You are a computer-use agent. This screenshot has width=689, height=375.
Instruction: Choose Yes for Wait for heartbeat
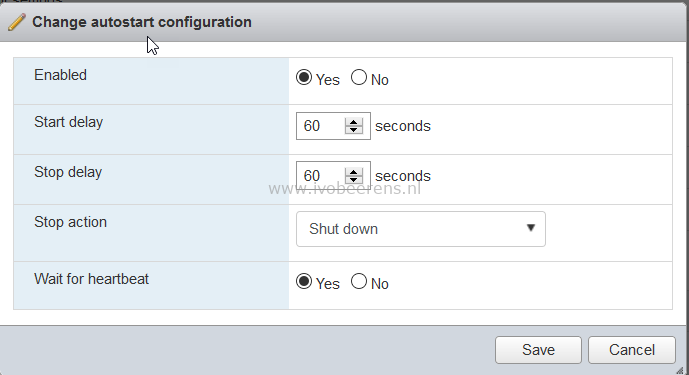[304, 281]
